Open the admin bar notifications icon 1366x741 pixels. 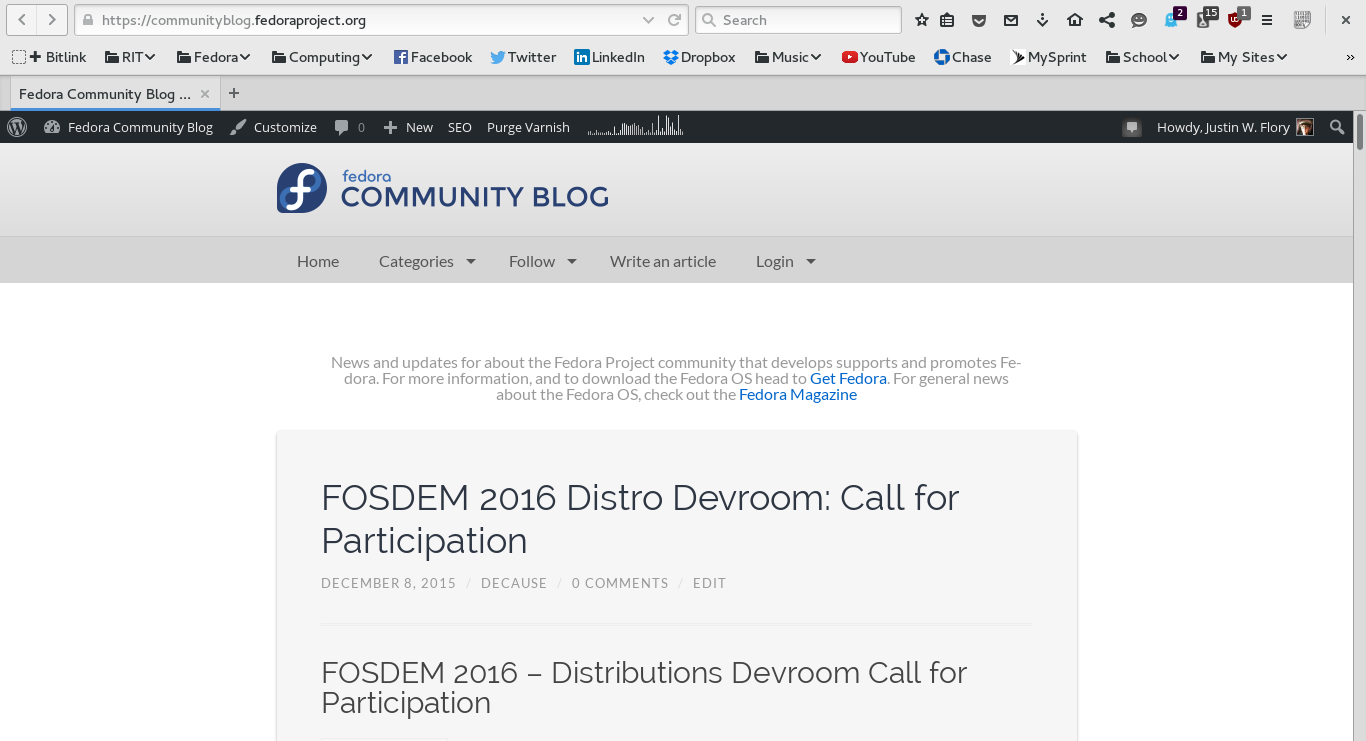[1132, 127]
